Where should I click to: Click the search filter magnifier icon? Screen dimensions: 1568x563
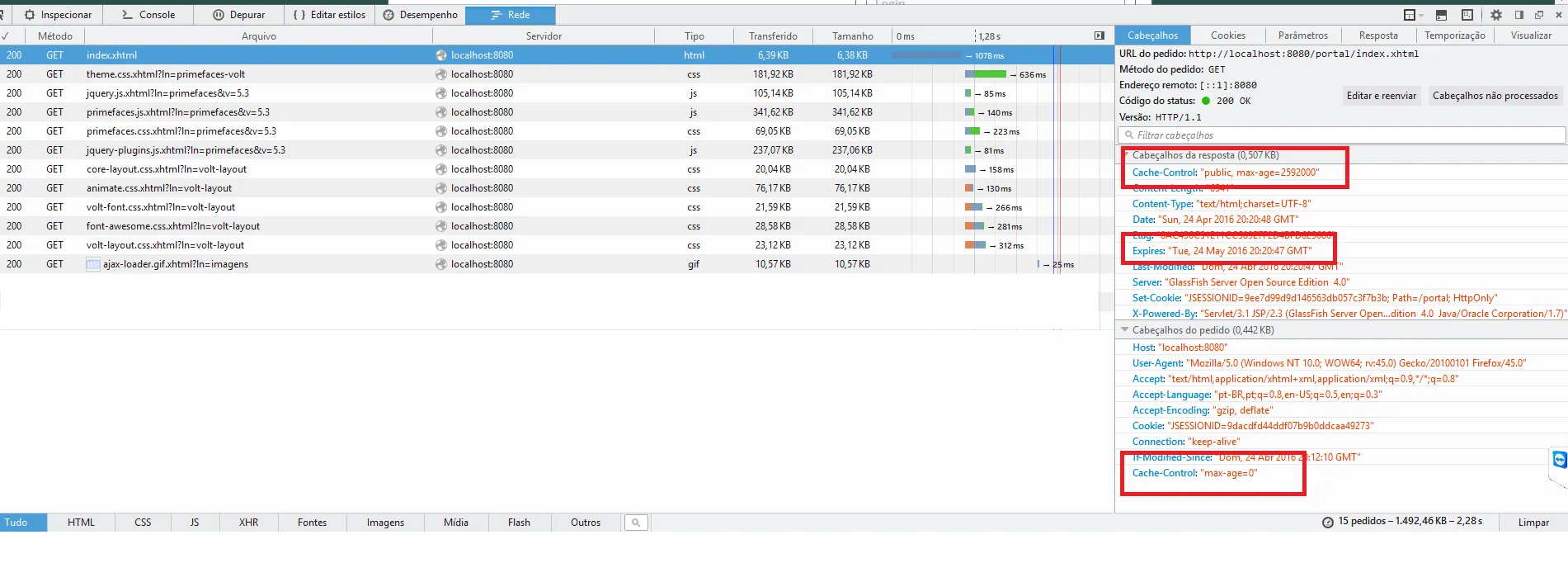coord(635,523)
